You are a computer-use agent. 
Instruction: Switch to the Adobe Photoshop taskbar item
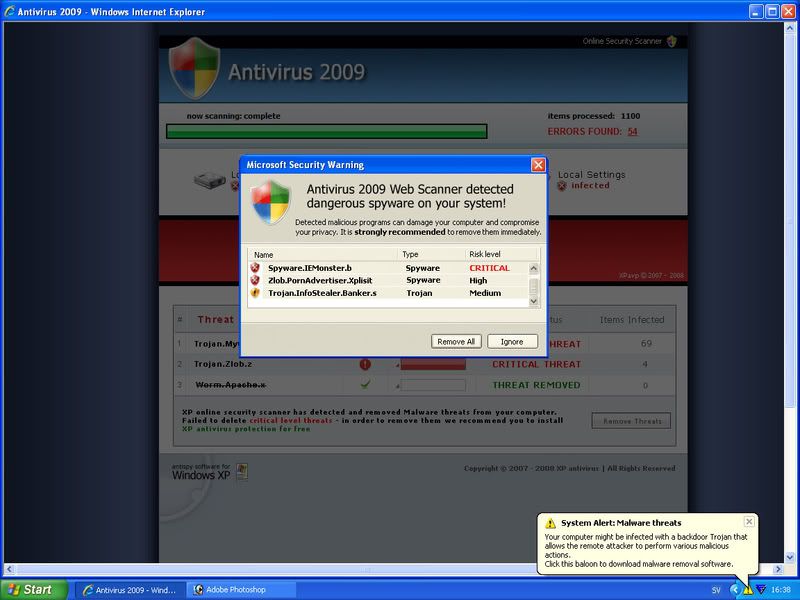pos(241,590)
